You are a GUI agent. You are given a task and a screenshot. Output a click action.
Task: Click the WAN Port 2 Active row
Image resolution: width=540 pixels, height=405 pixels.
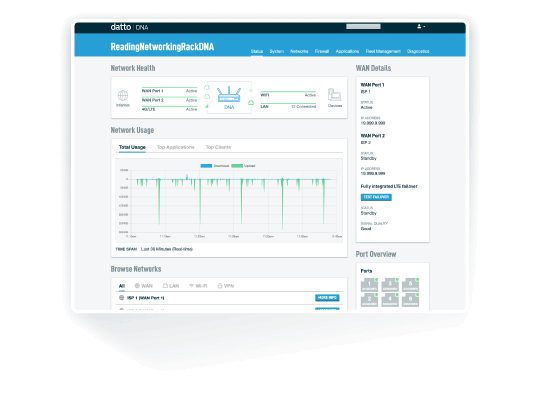point(169,100)
